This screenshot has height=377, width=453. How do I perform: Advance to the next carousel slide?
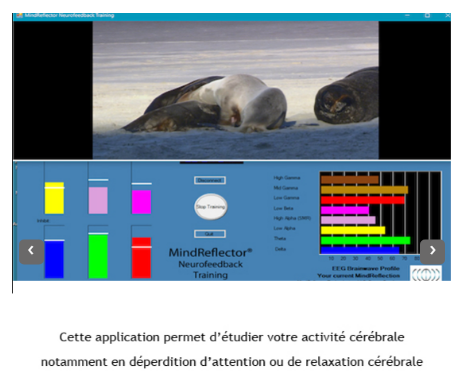[432, 251]
